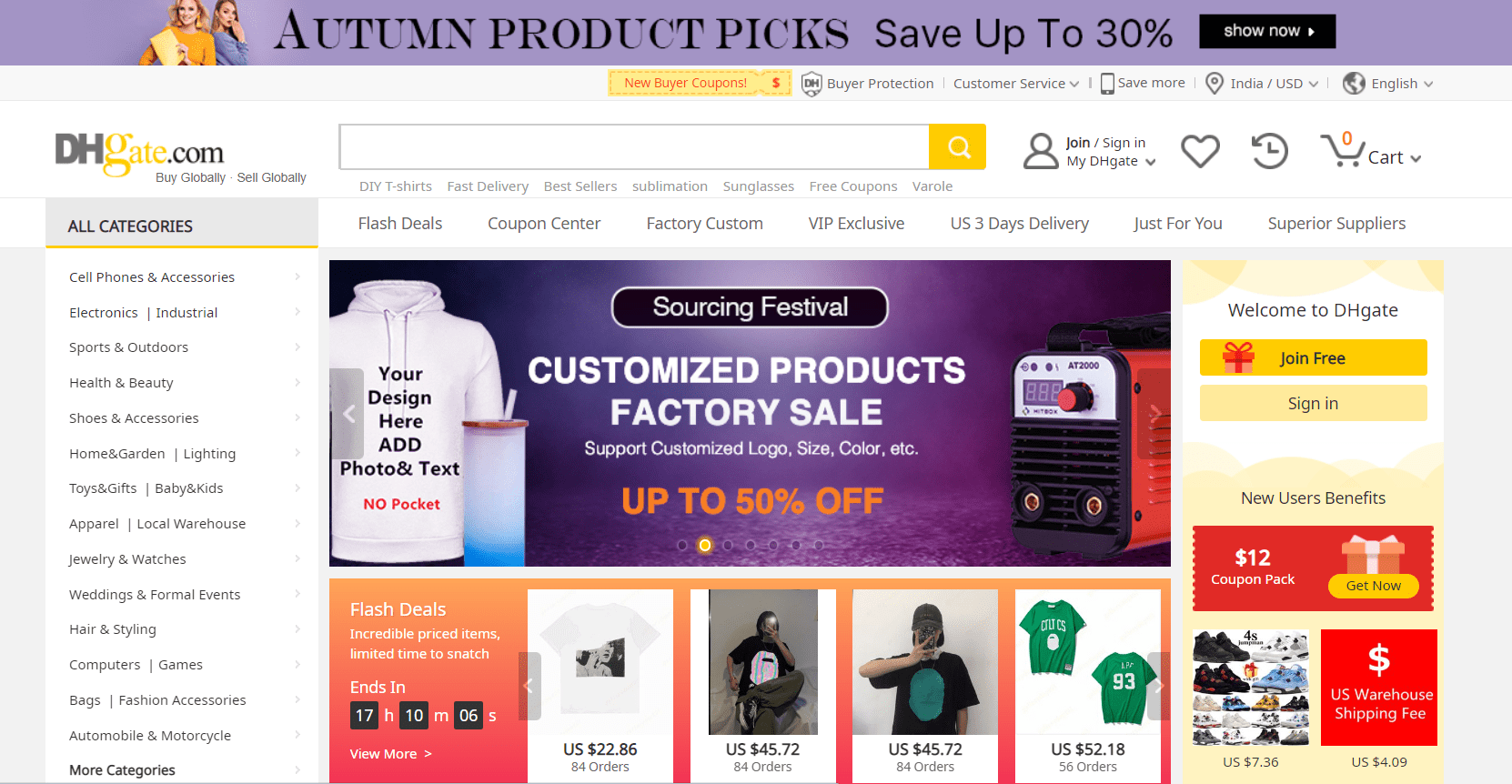Open browsing history clock icon
This screenshot has width=1512, height=784.
tap(1270, 151)
